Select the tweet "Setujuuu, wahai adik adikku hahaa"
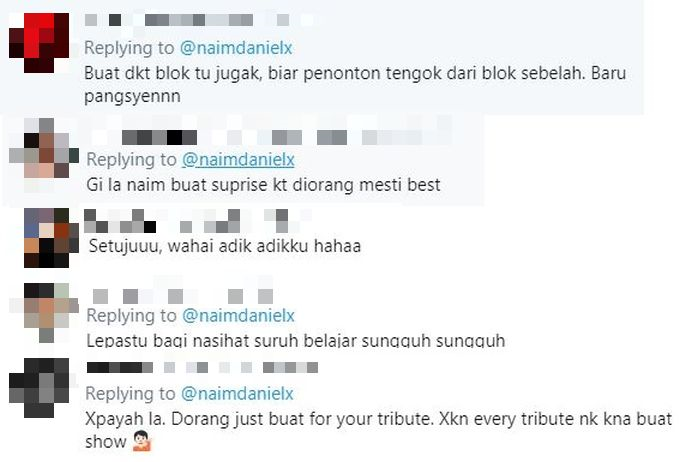The image size is (680, 462). pyautogui.click(x=225, y=246)
